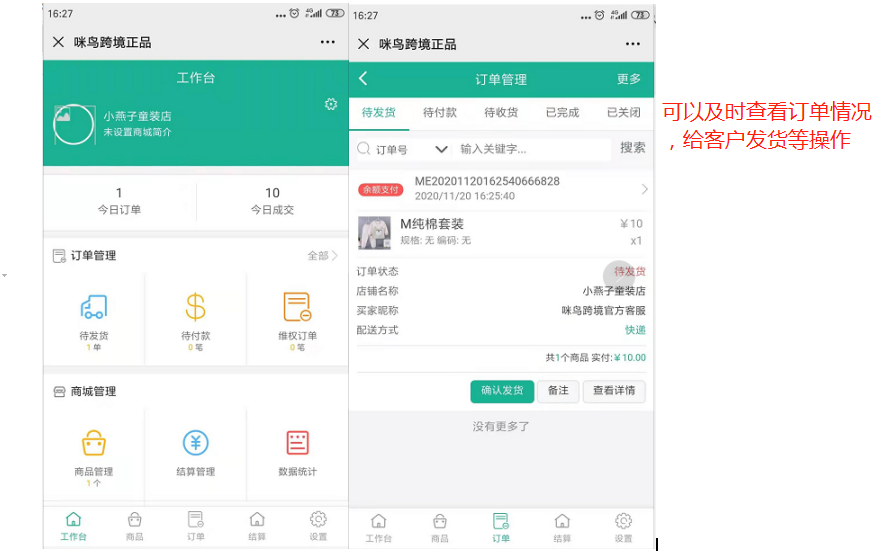Open the three-dot menu on right screen
Viewport: 895px width, 551px height.
tap(632, 44)
